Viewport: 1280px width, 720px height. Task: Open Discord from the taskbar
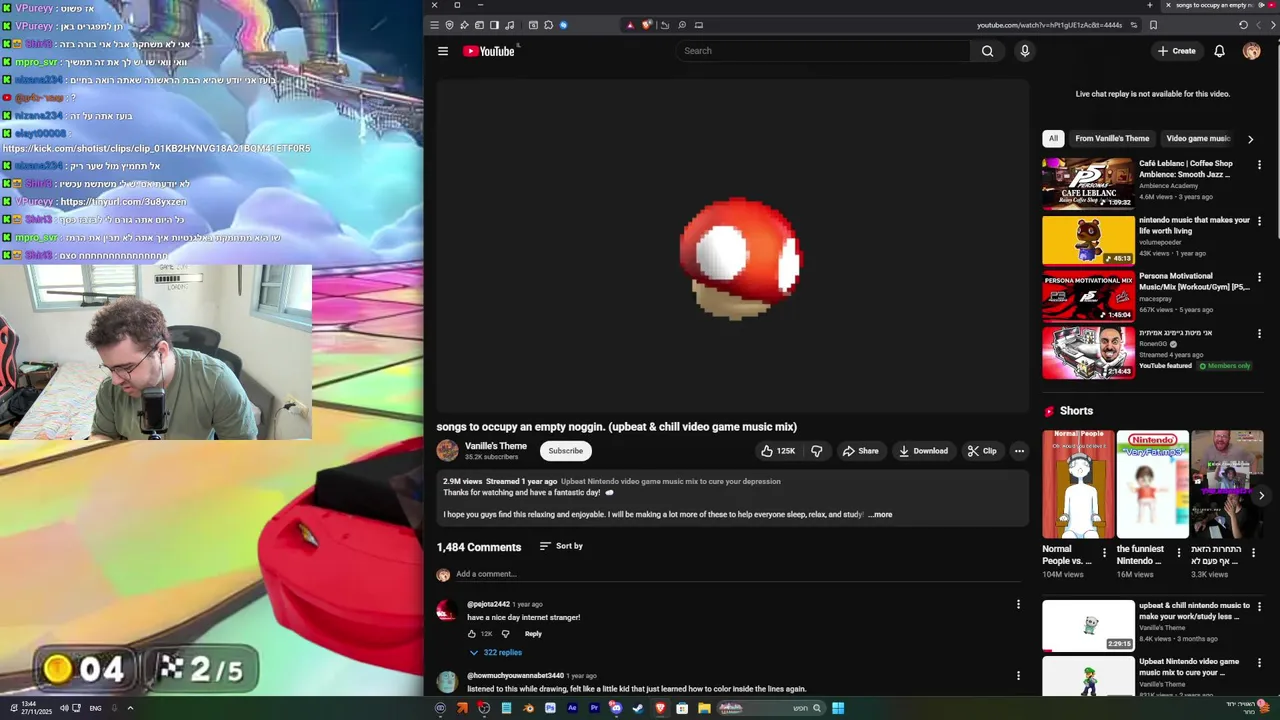(x=616, y=708)
